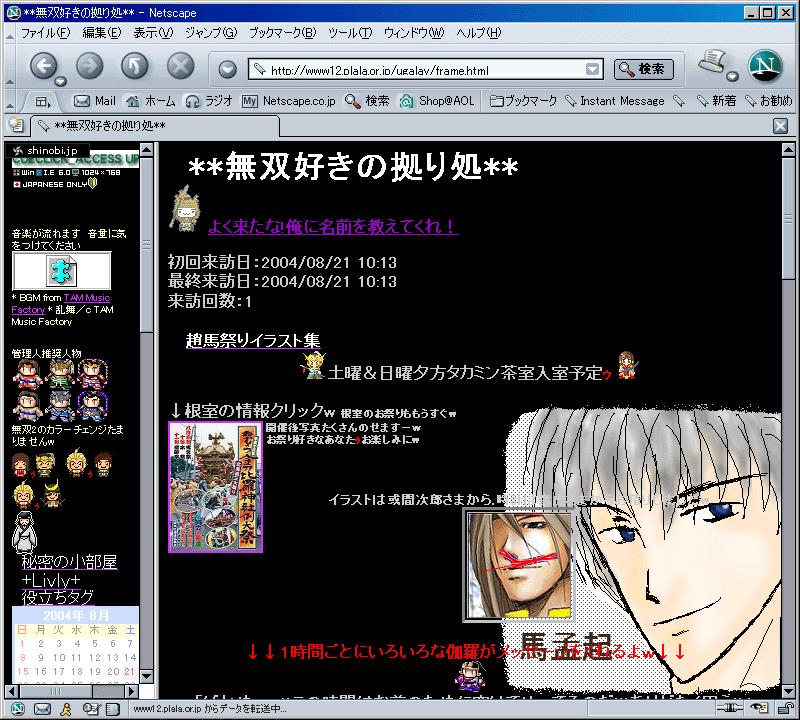Expand the ブックマーク folder on the personal toolbar
Image resolution: width=800 pixels, height=720 pixels.
[x=523, y=101]
